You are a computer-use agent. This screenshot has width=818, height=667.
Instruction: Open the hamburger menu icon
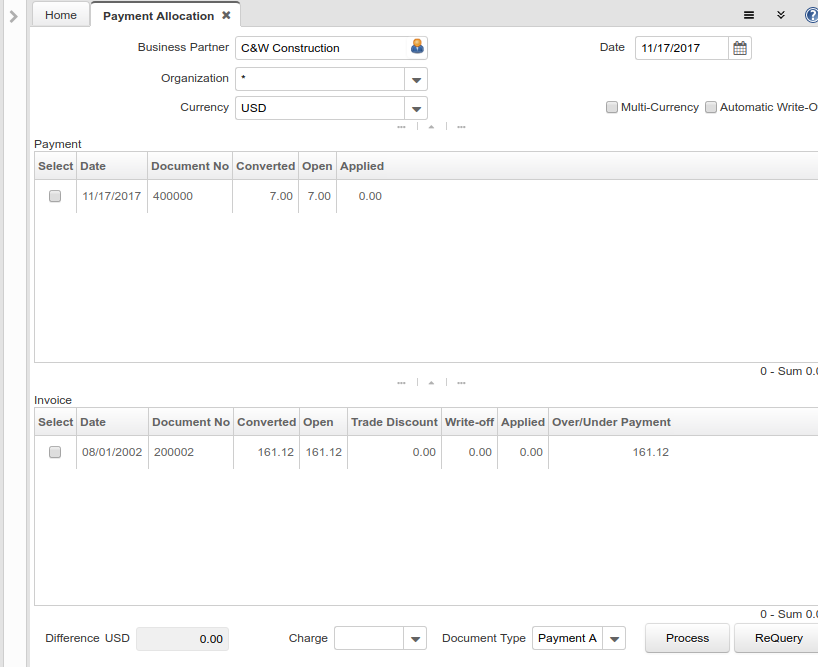(x=749, y=15)
